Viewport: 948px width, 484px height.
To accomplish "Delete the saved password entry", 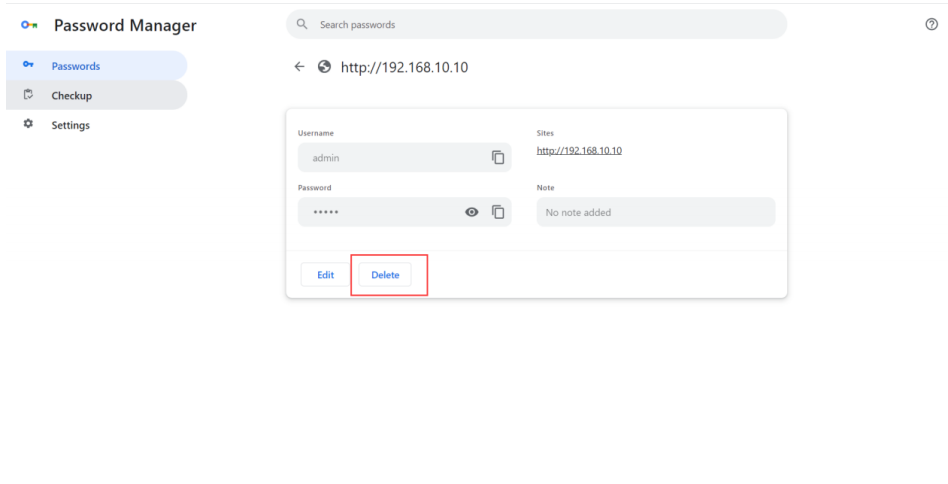I will click(385, 275).
